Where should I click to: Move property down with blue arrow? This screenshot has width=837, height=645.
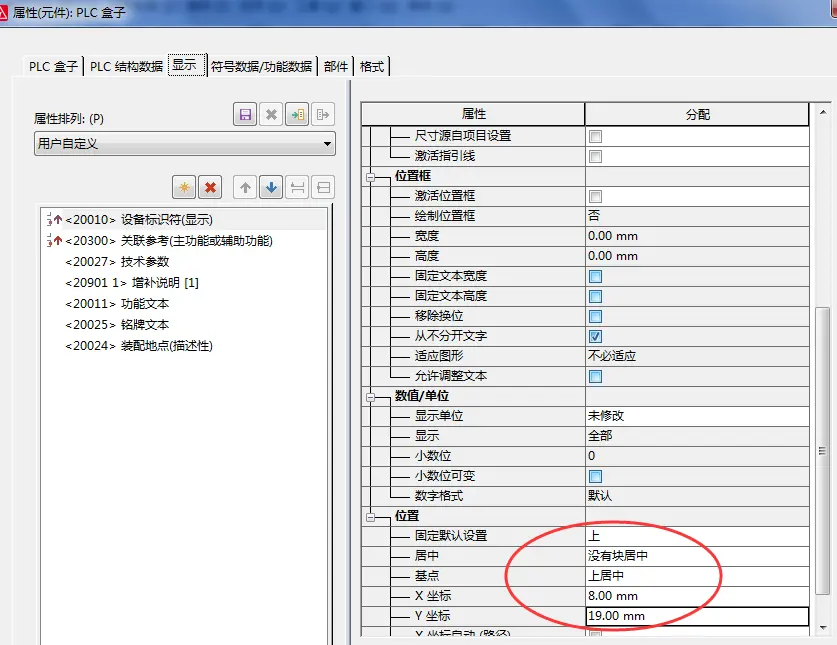click(x=271, y=187)
